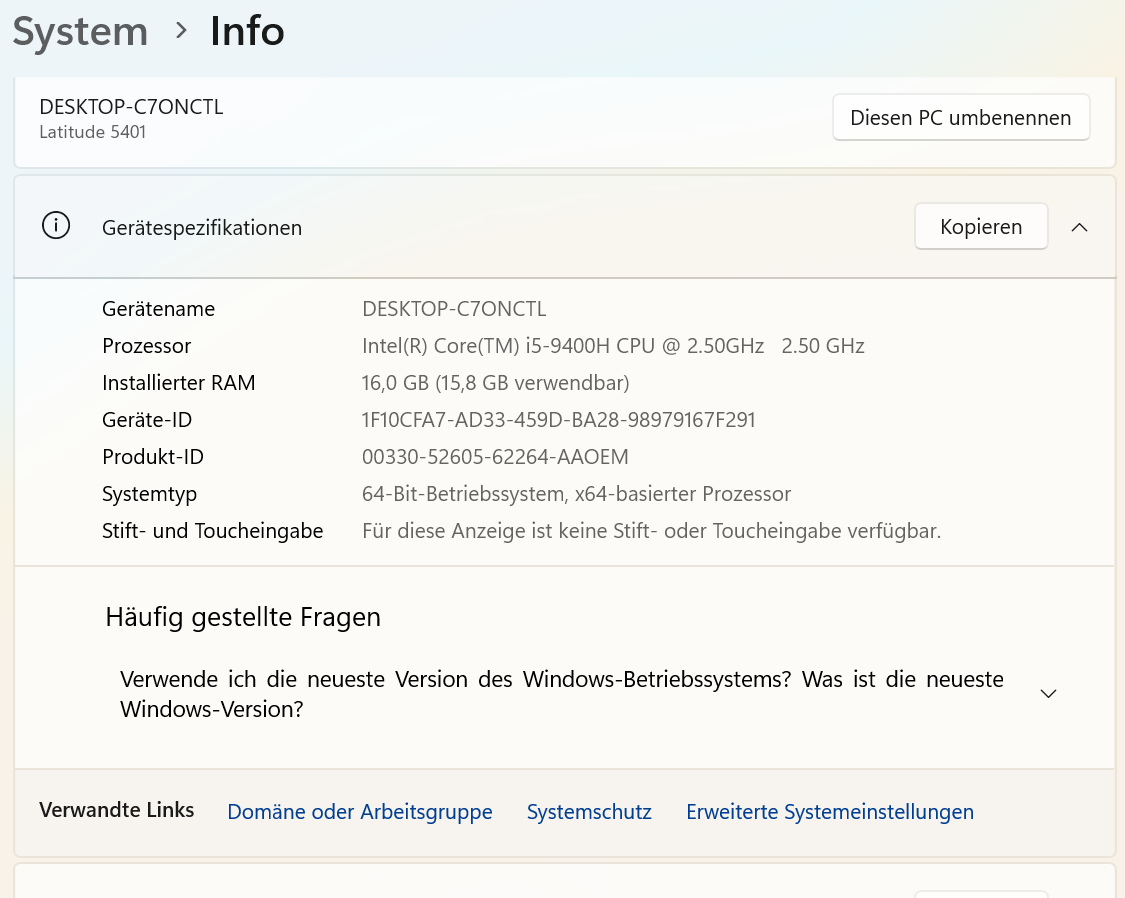The width and height of the screenshot is (1125, 898).
Task: Click the Systemtyp label
Action: pyautogui.click(x=149, y=494)
